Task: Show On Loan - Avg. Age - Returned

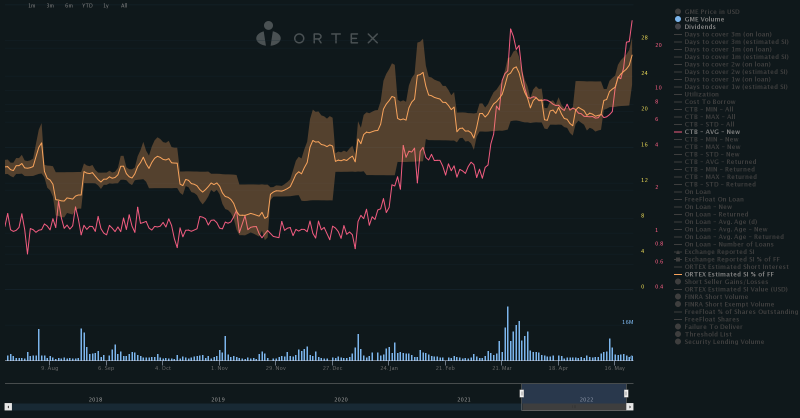Action: (729, 237)
